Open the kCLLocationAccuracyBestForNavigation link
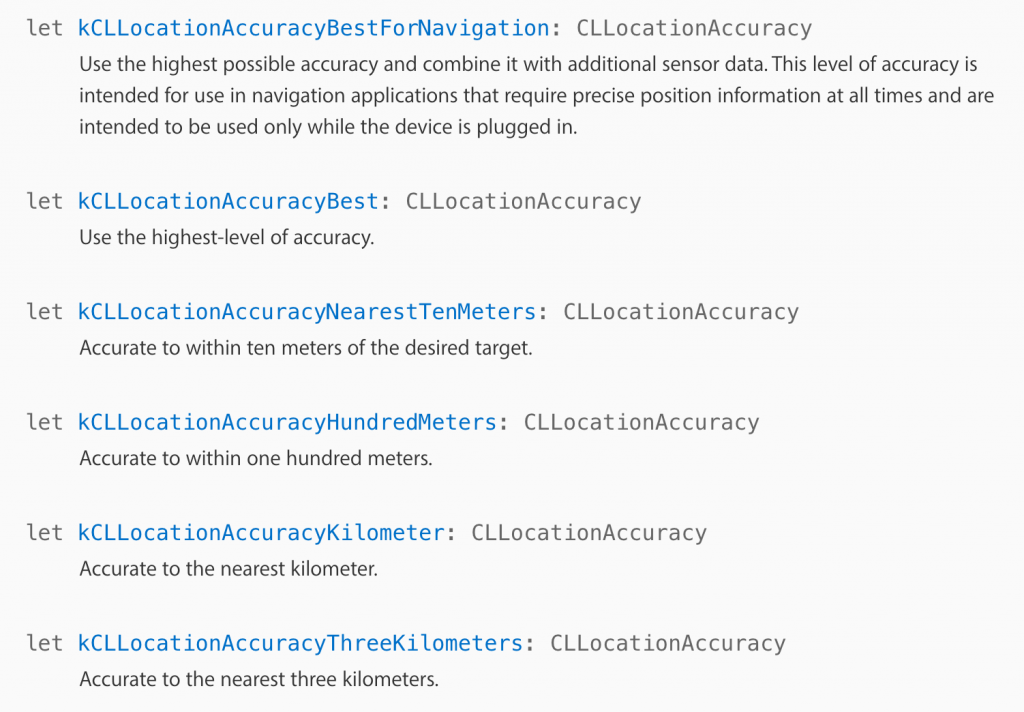Viewport: 1024px width, 712px height. tap(313, 28)
